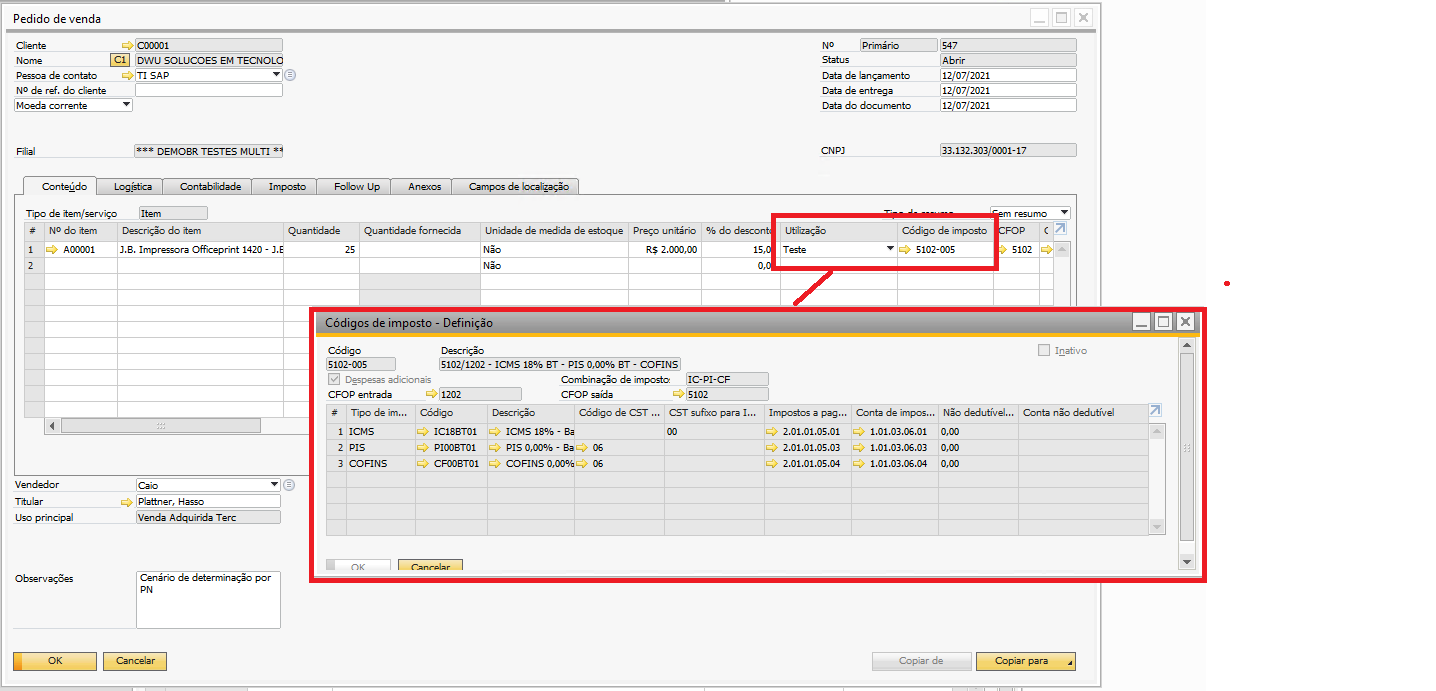Click link arrow beside Titular Plattner, Hasso
The width and height of the screenshot is (1436, 691).
[127, 501]
